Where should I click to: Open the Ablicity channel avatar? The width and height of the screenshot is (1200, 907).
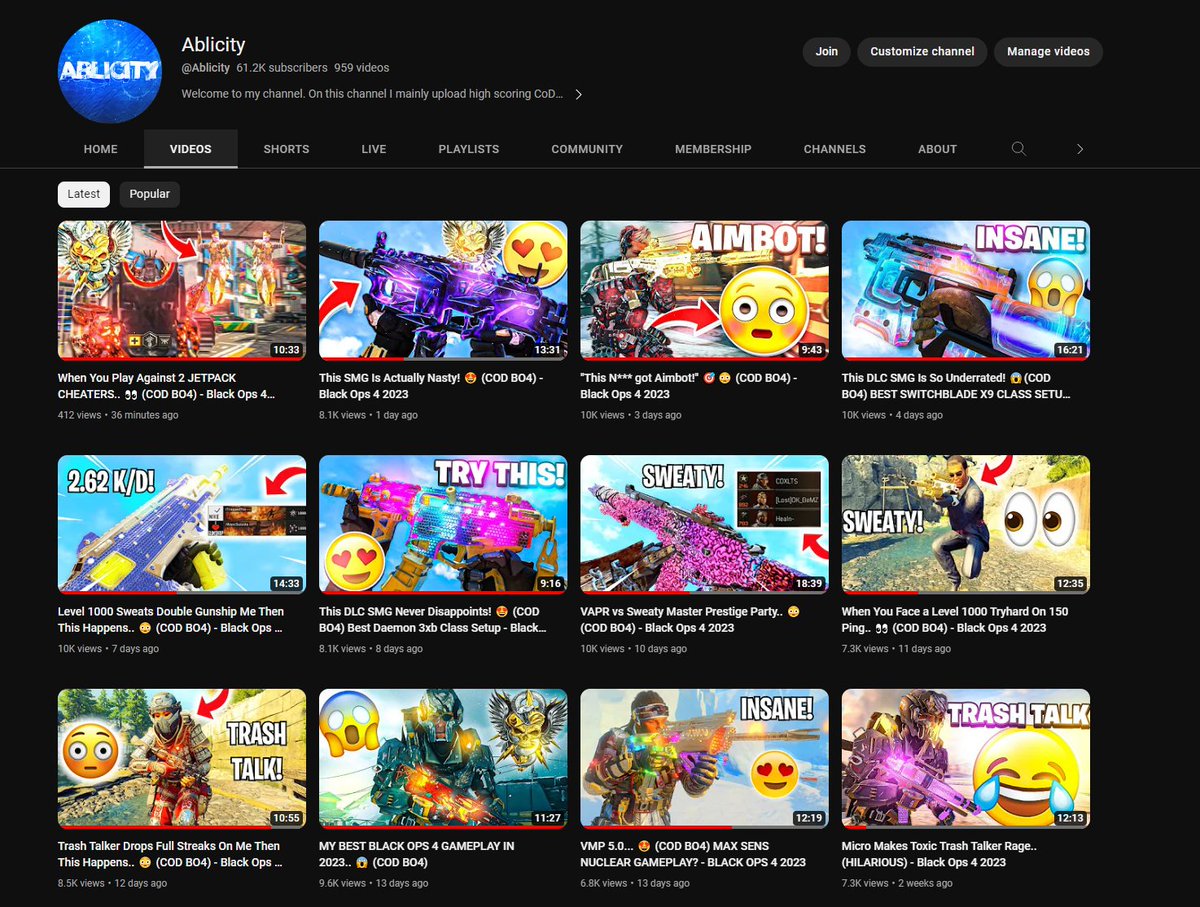pos(110,71)
